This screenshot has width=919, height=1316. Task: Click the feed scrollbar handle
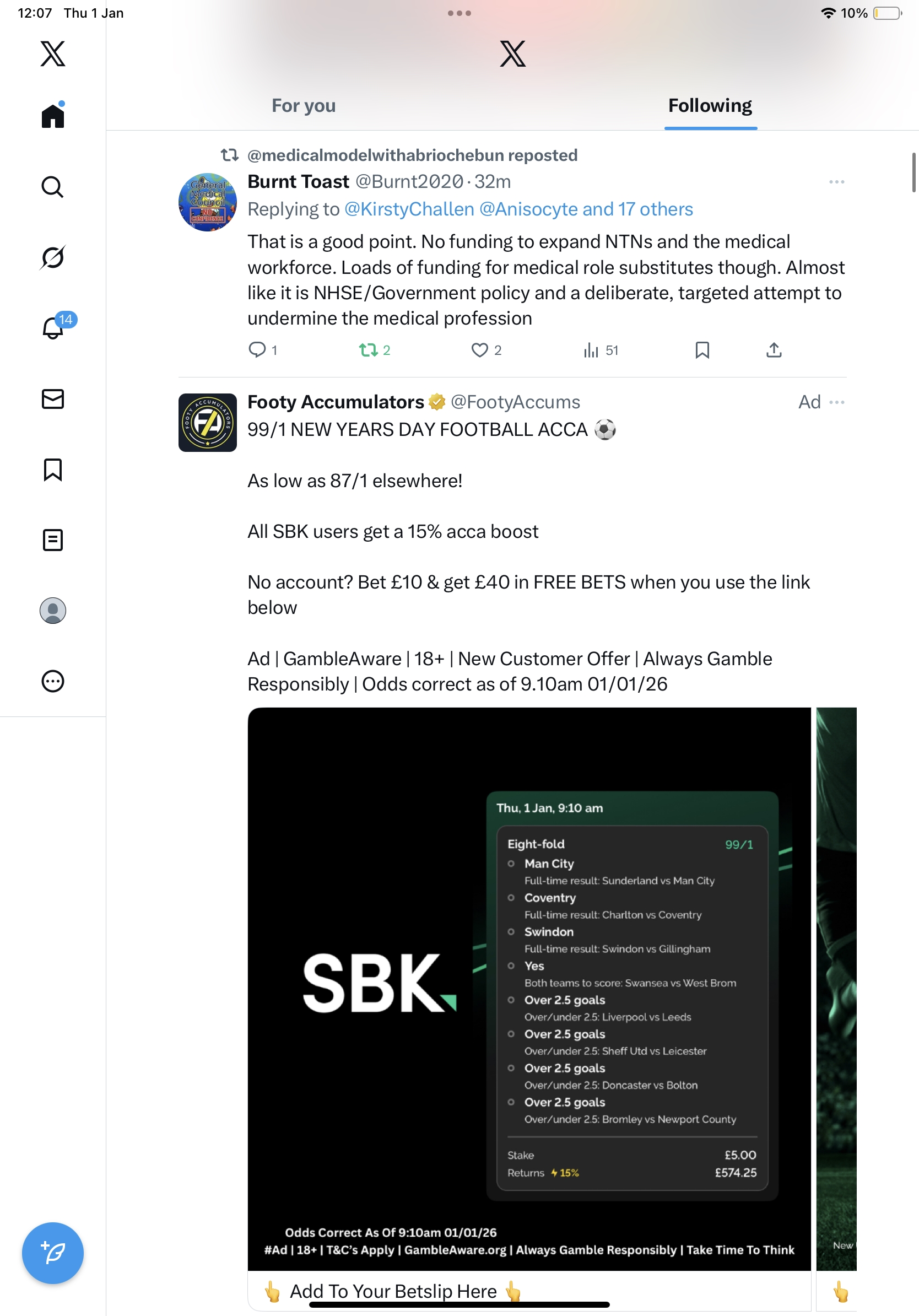coord(914,172)
